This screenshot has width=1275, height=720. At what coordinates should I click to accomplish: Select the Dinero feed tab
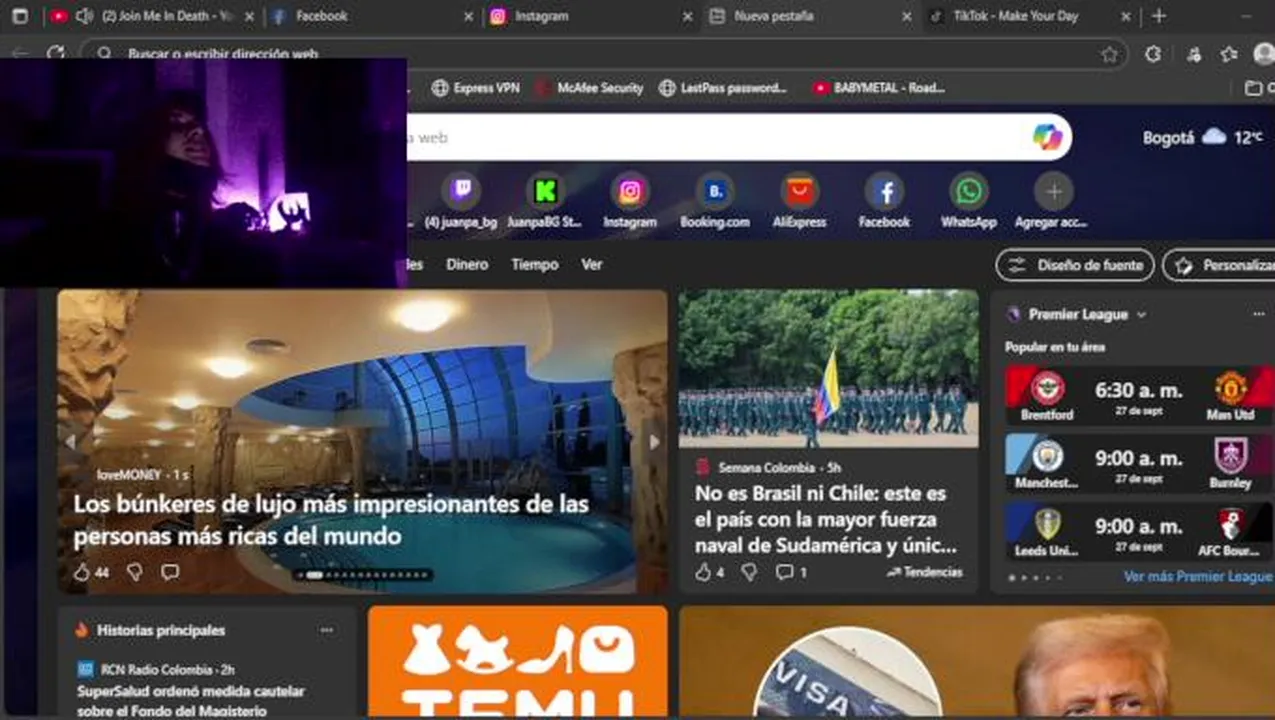[x=467, y=264]
